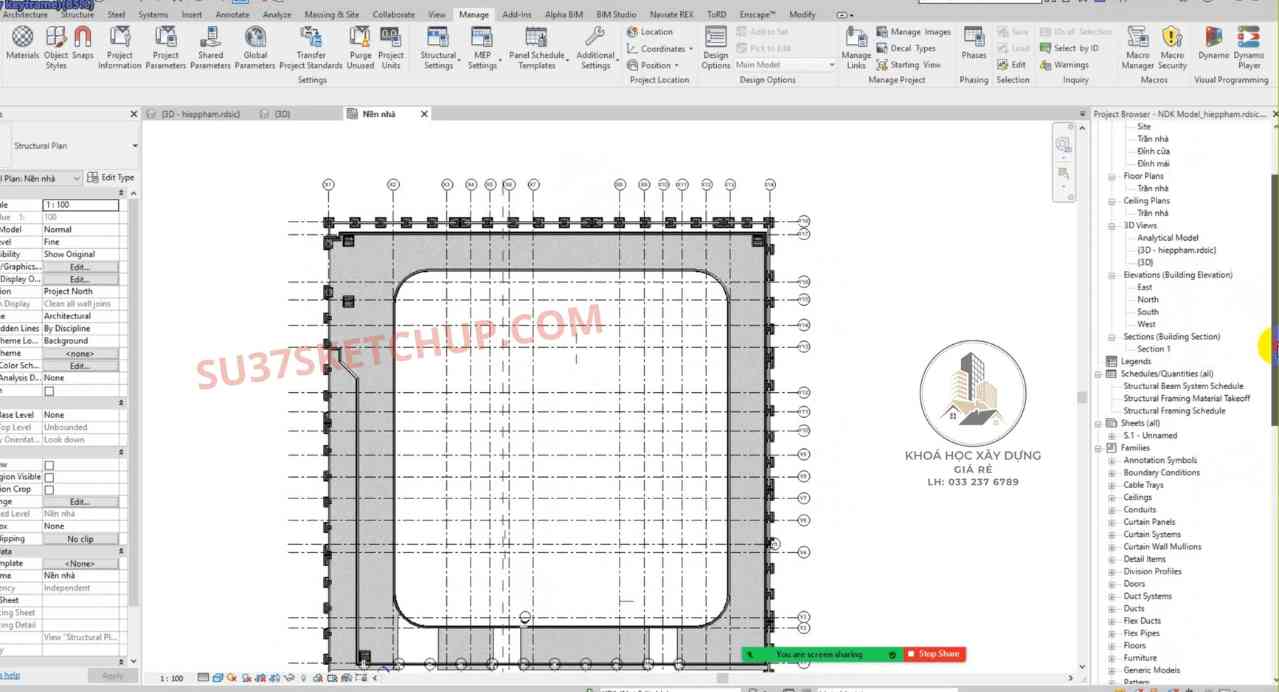Click the Snaps settings icon
Viewport: 1279px width, 692px height.
(82, 45)
